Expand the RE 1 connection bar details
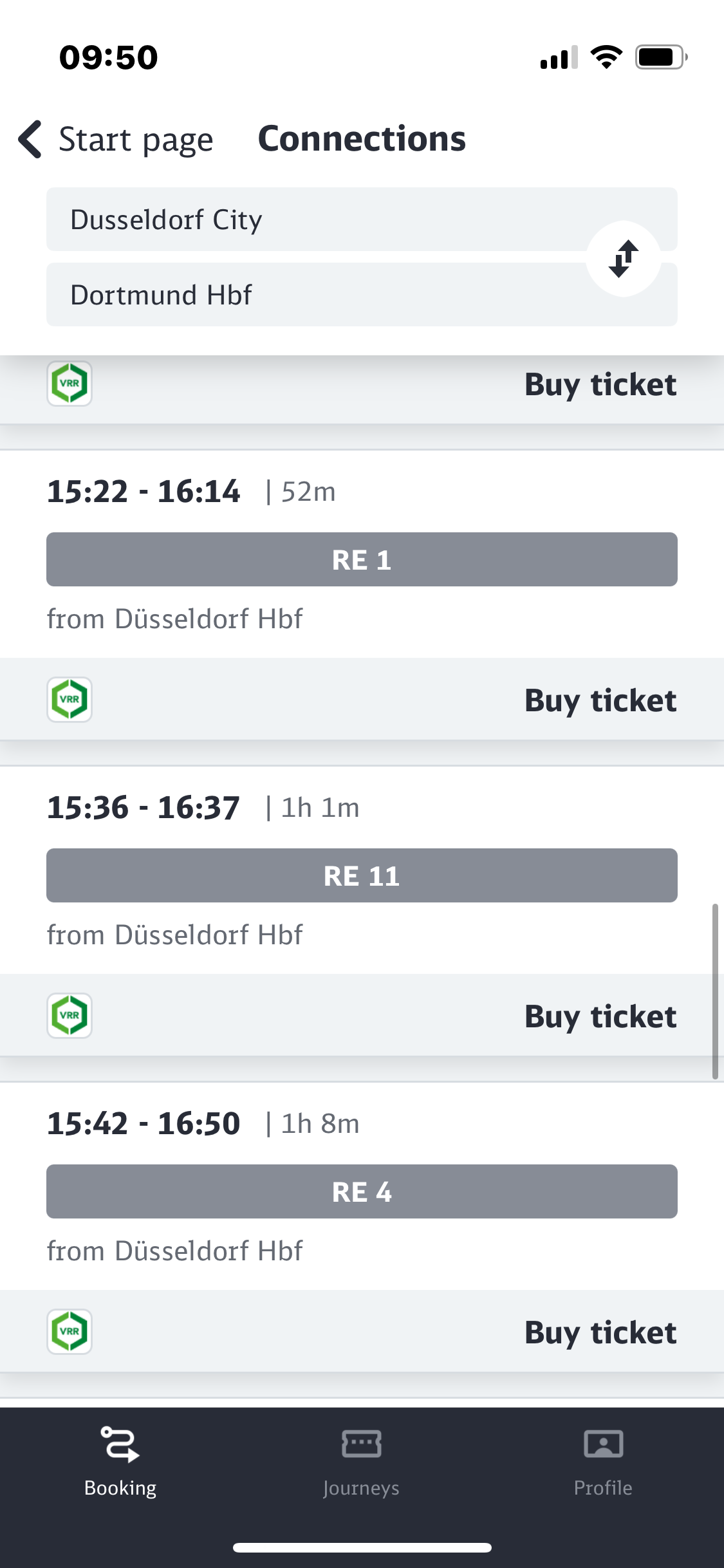Image resolution: width=724 pixels, height=1568 pixels. pos(362,559)
